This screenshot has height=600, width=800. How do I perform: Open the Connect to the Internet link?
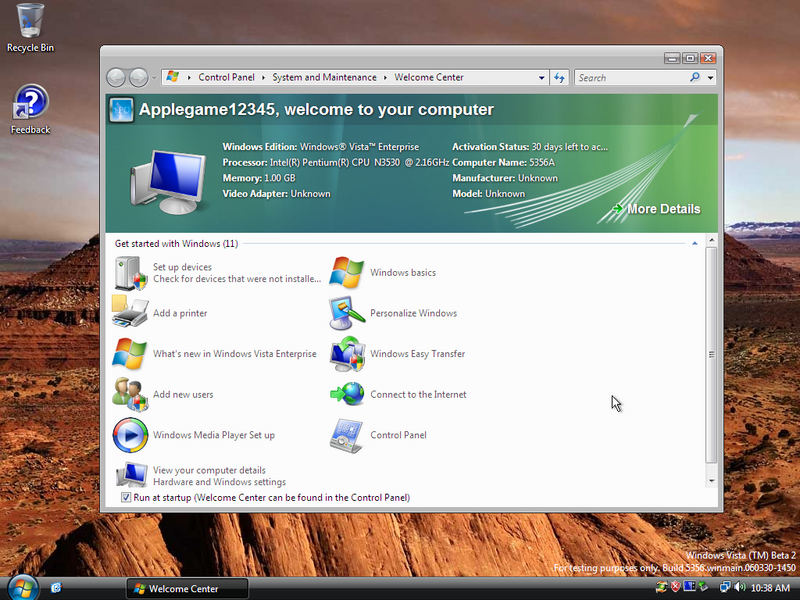(418, 394)
